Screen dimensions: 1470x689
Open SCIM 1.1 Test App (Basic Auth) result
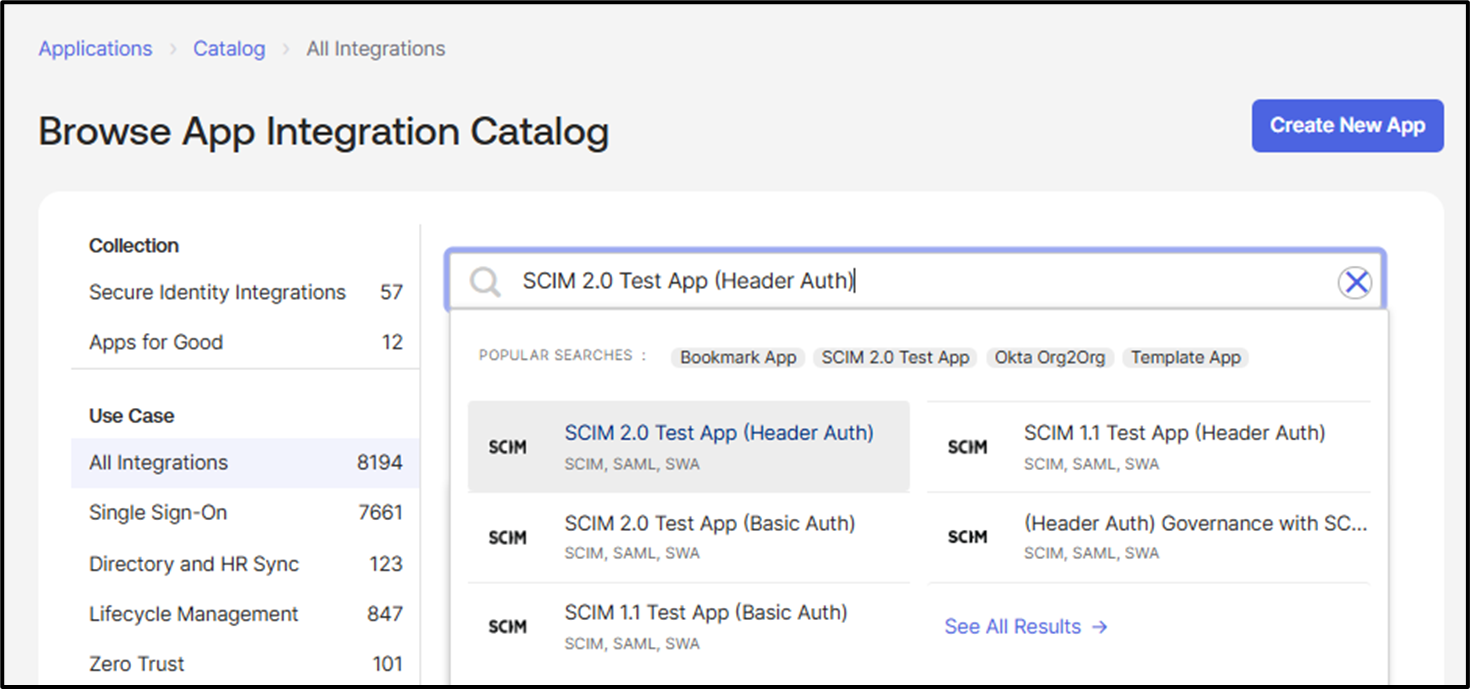click(x=689, y=627)
